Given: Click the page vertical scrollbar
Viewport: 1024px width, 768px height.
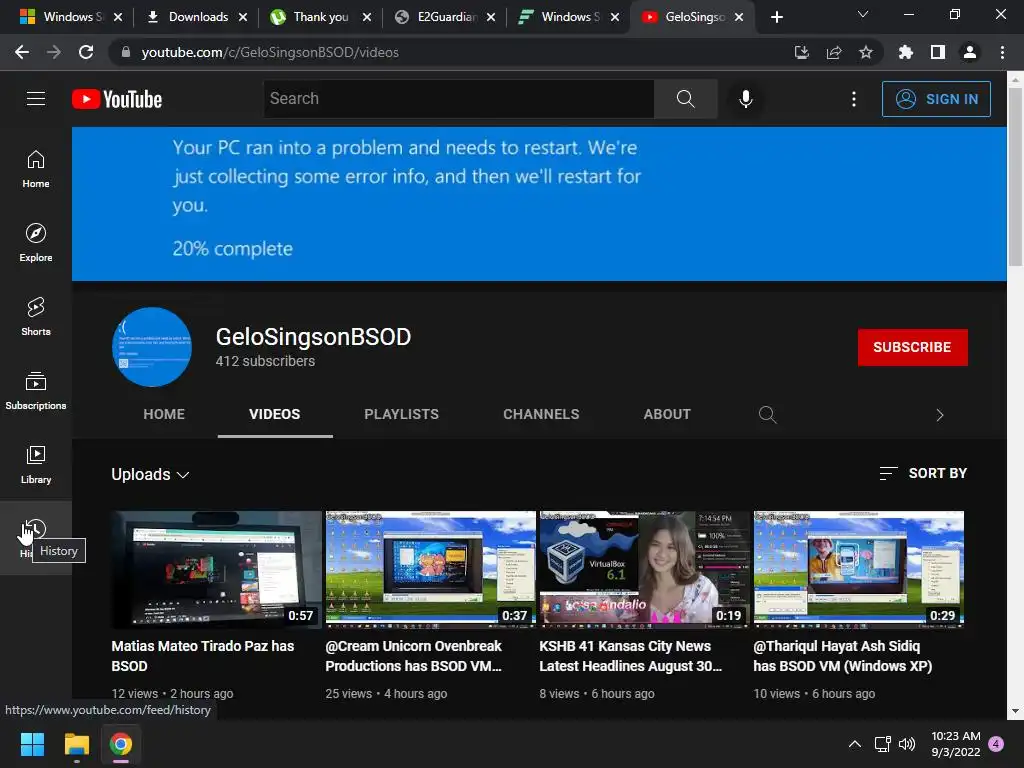Looking at the screenshot, I should 1015,176.
